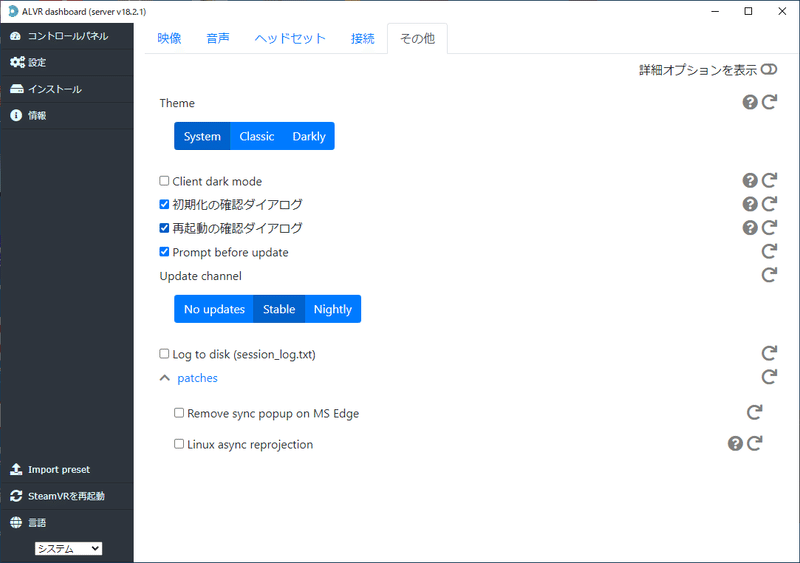Screen dimensions: 800x563
Task: Reset Log to disk setting
Action: (x=769, y=353)
